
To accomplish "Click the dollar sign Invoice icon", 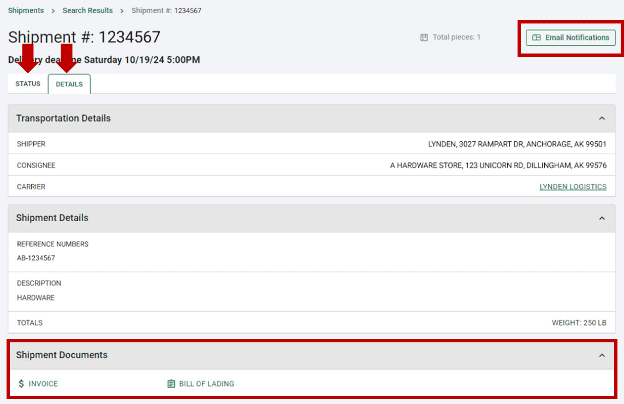I will (x=21, y=383).
